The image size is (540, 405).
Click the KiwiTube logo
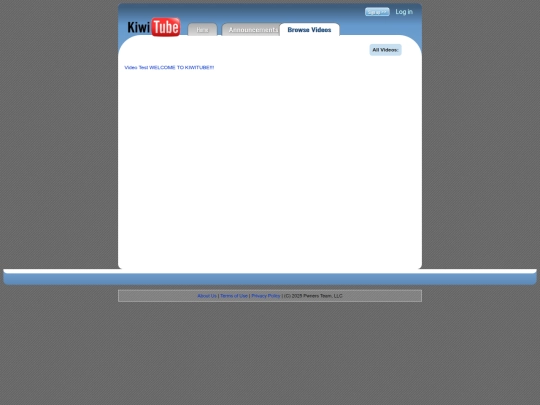(154, 27)
